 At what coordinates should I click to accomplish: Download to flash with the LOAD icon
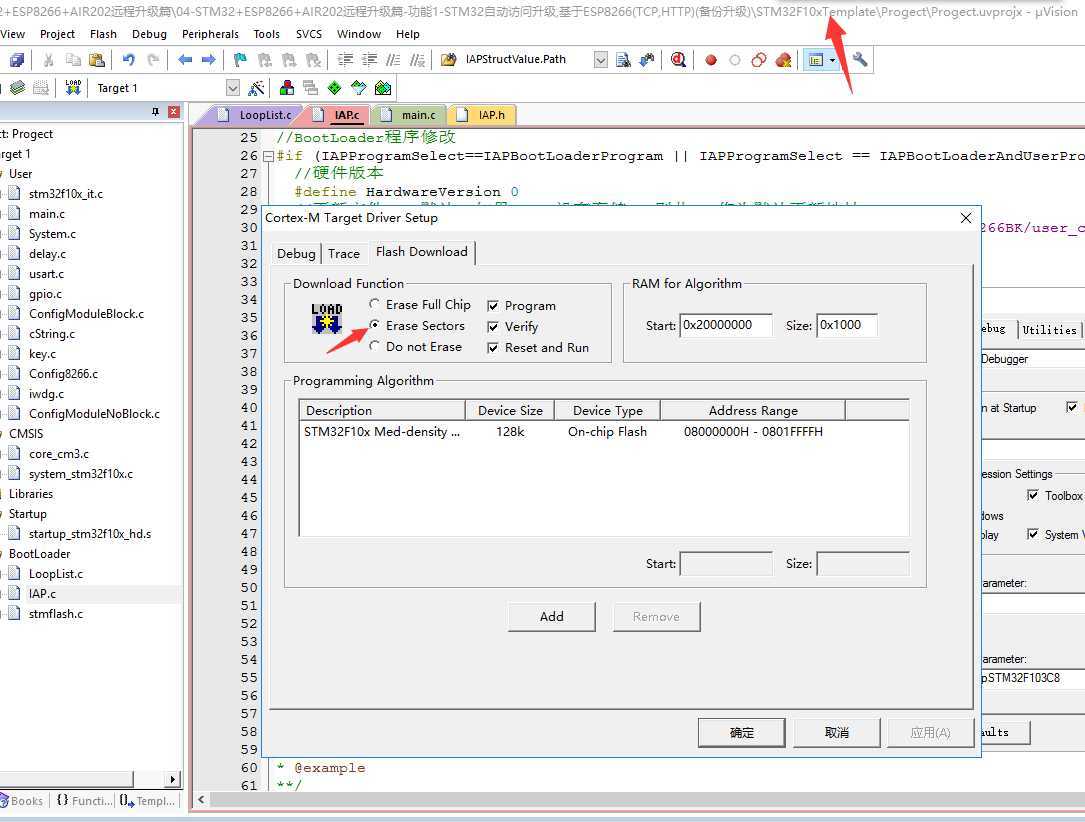(x=73, y=88)
